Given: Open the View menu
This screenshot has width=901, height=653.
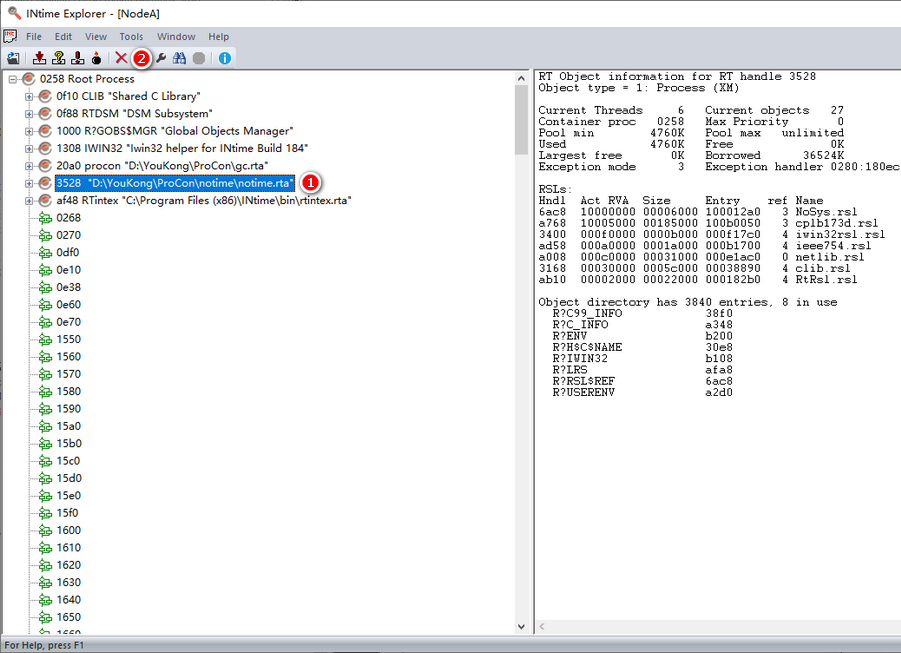Looking at the screenshot, I should (96, 36).
